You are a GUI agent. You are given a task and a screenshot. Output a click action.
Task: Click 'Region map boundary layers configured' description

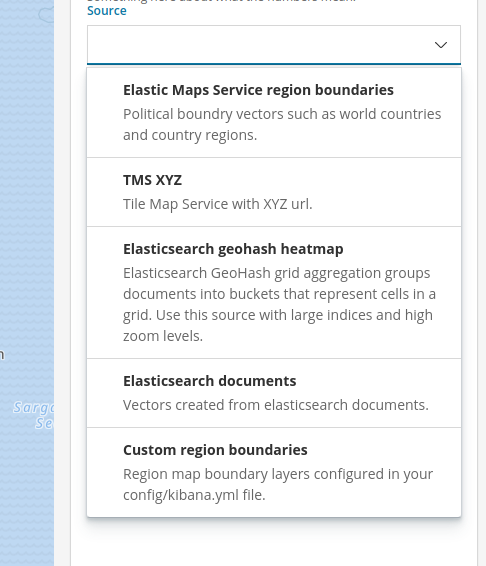(x=278, y=484)
